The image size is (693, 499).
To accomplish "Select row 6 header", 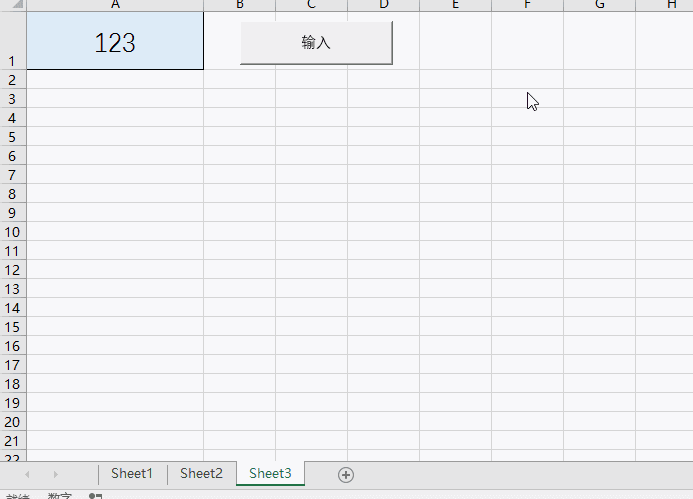I will click(13, 156).
